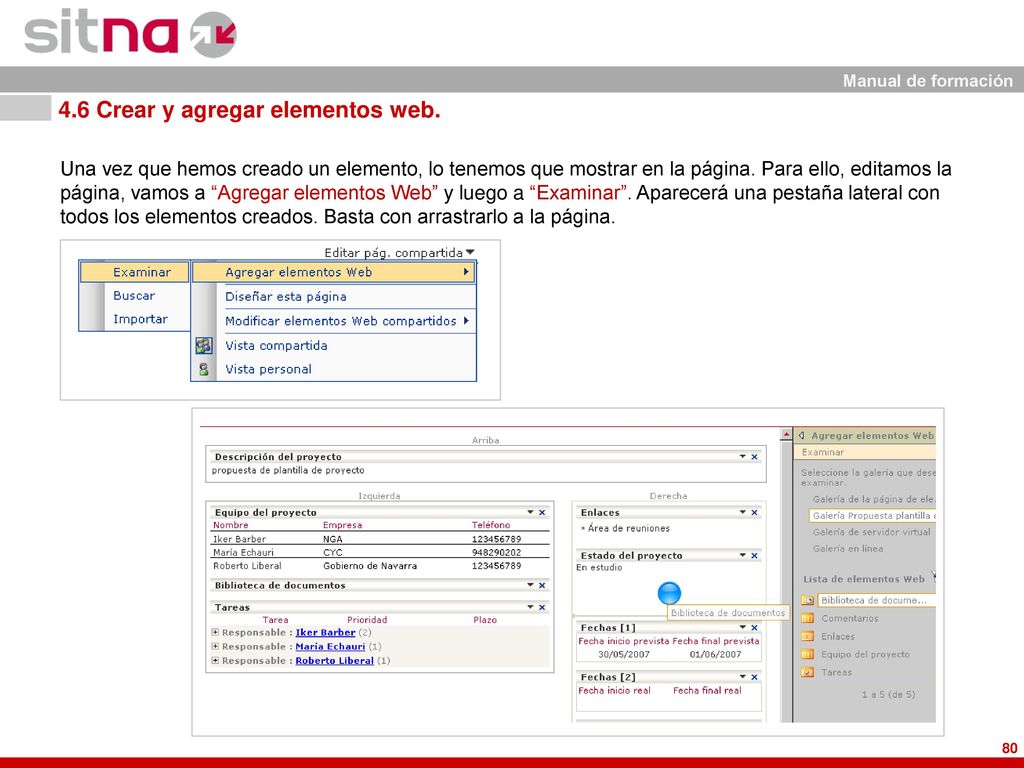1024x768 pixels.
Task: Click the Enlaces list icon in pane
Action: pyautogui.click(x=808, y=636)
